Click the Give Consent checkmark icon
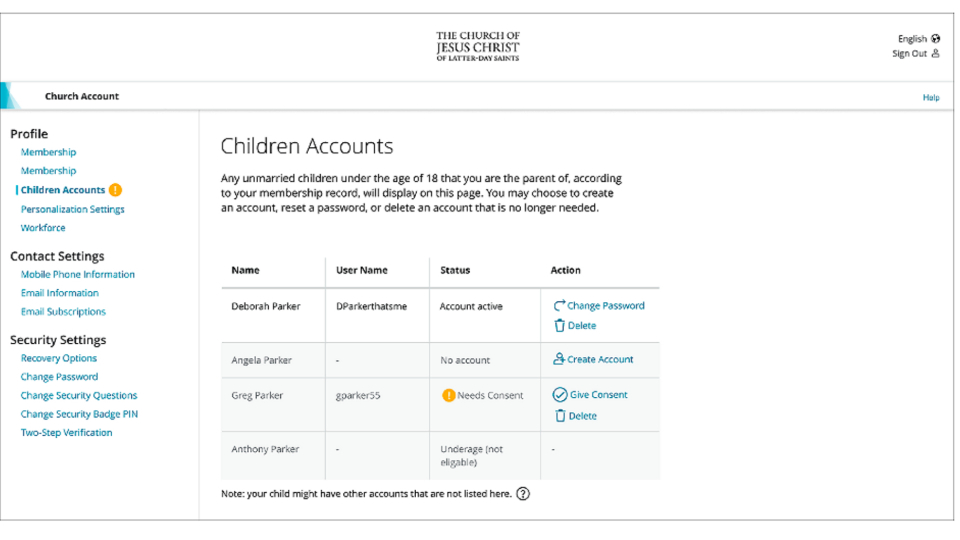Image resolution: width=960 pixels, height=540 pixels. coord(560,395)
